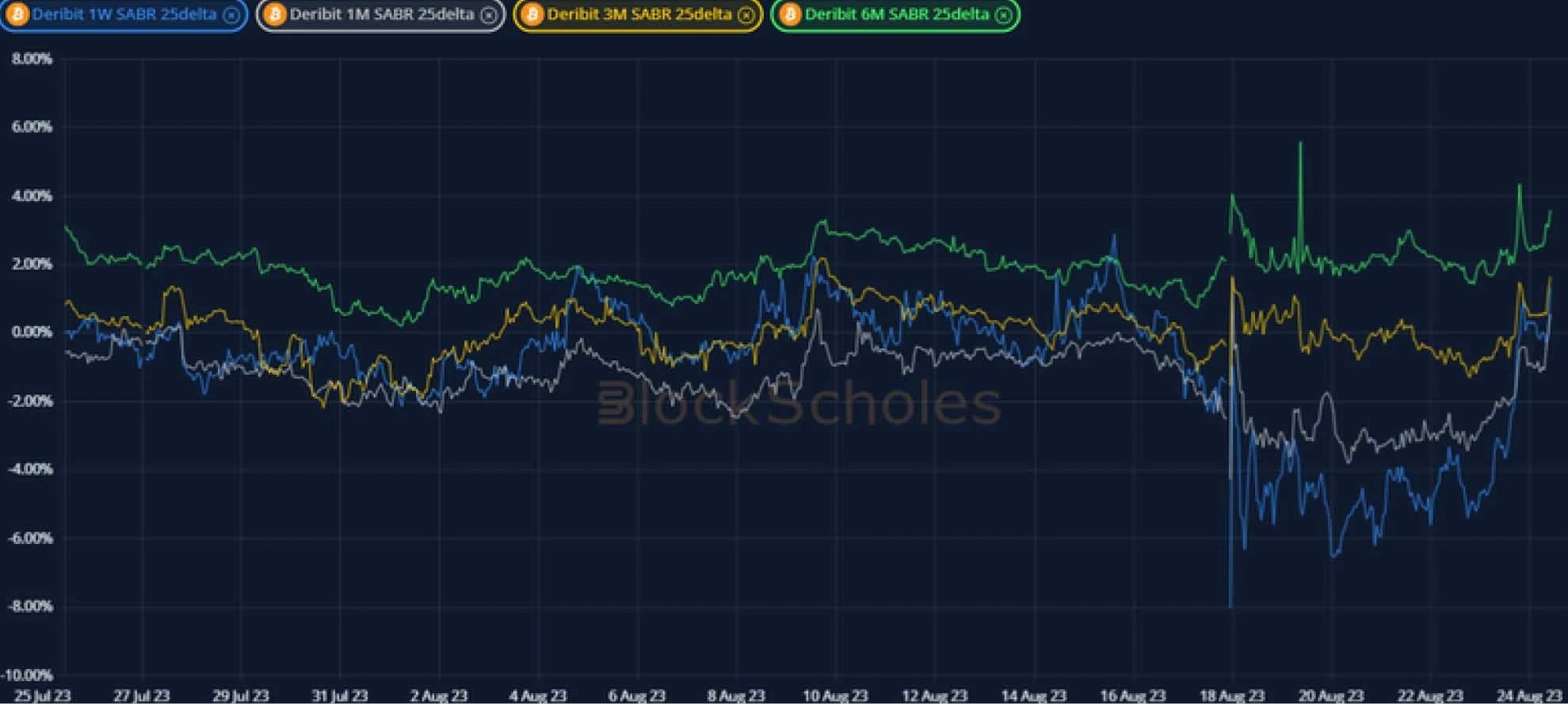Click the -10.00% y-axis label
Screen dimensions: 1568x704
click(x=27, y=675)
